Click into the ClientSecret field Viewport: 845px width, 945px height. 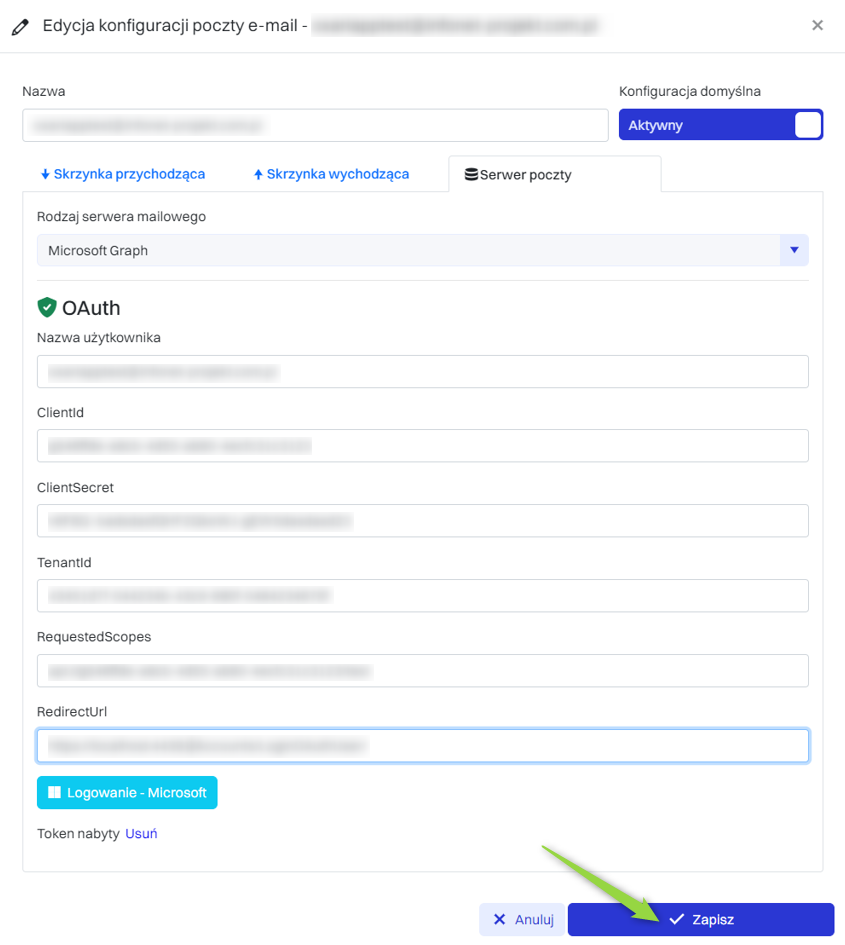point(422,521)
